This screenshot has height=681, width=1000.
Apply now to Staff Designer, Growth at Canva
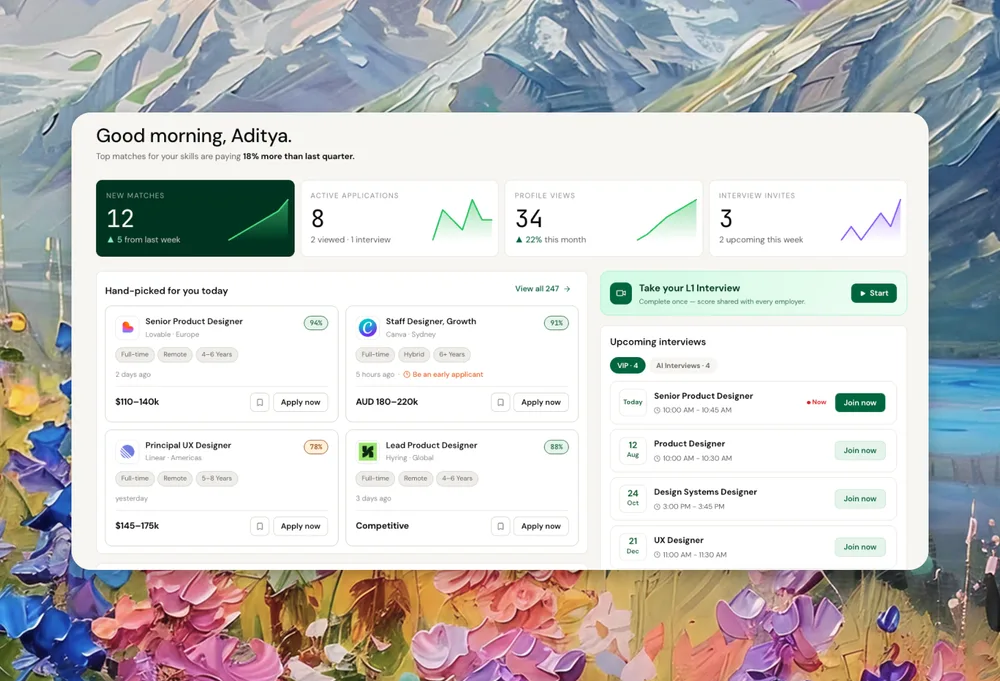click(x=541, y=402)
